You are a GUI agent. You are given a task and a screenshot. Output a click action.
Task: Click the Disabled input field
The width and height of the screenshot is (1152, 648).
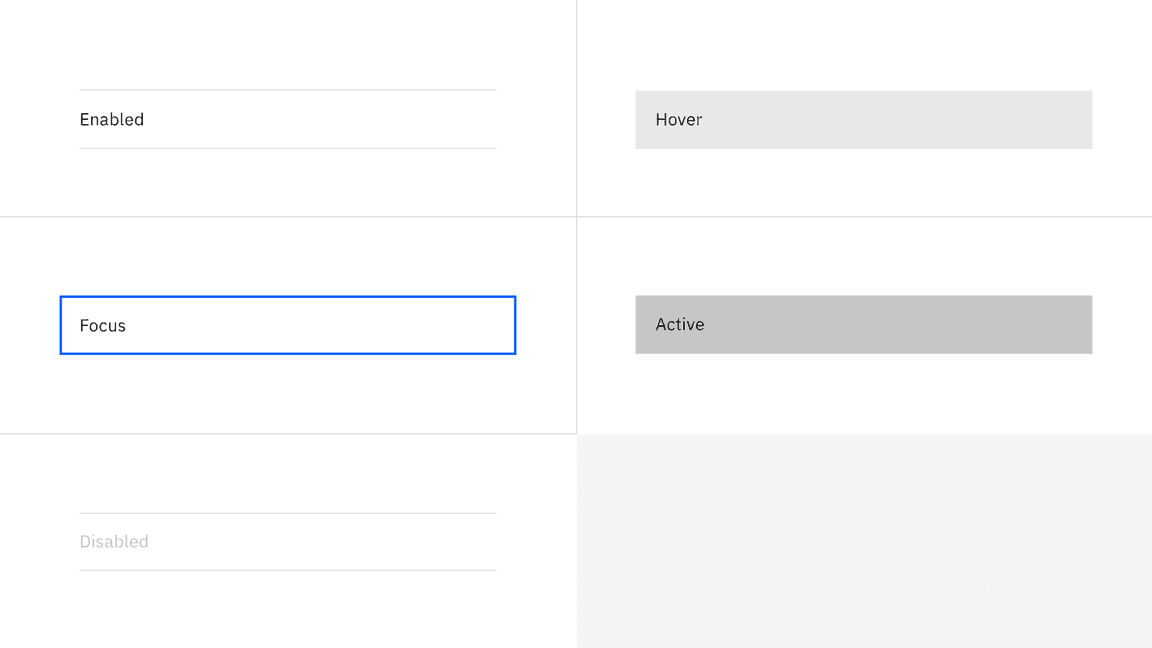287,541
